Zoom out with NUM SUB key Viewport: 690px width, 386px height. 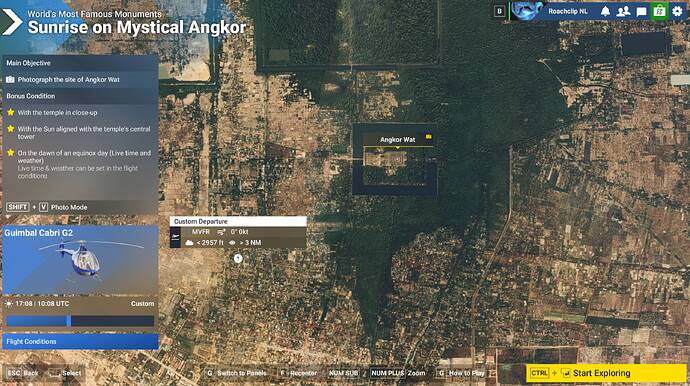click(343, 373)
